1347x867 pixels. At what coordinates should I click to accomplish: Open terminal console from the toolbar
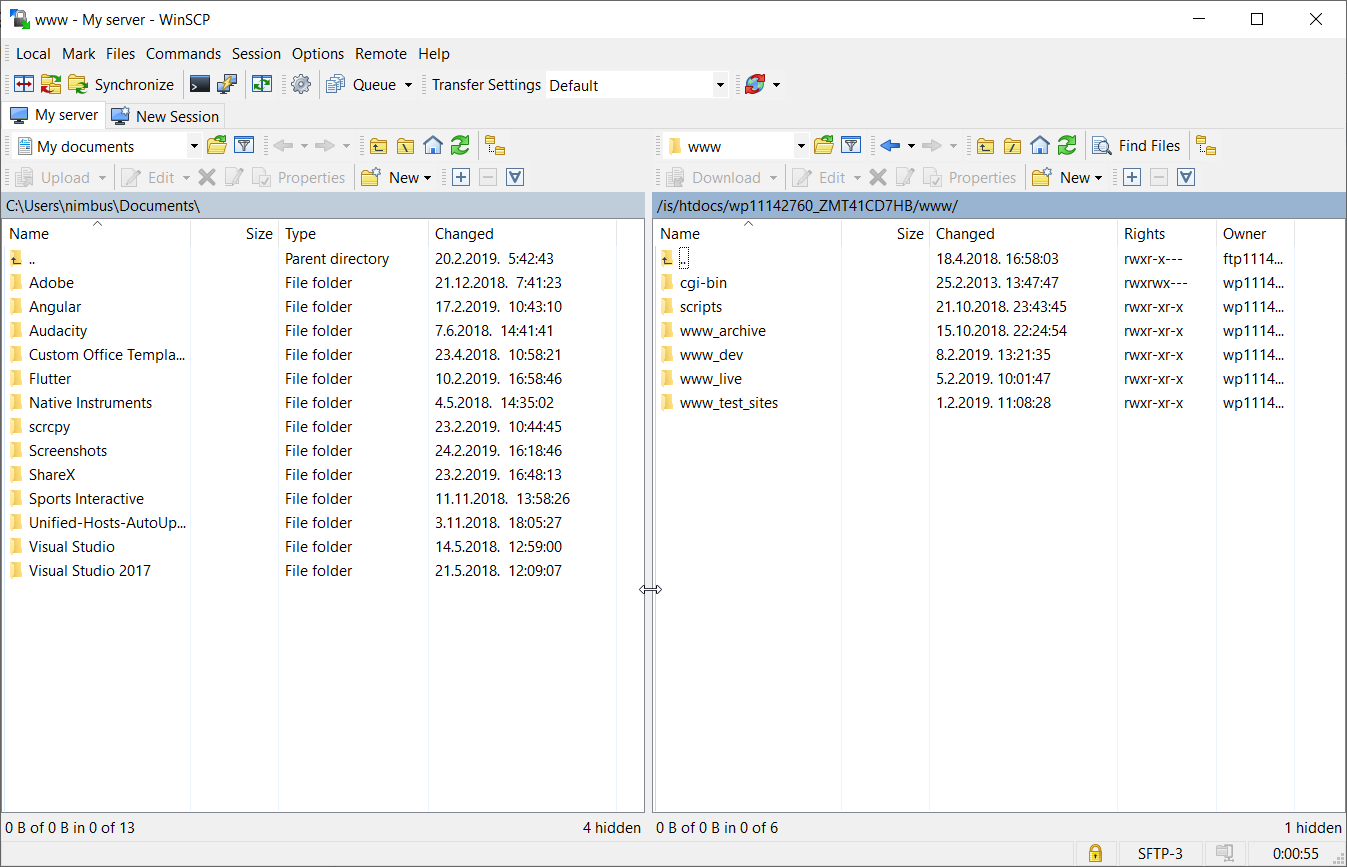[200, 85]
